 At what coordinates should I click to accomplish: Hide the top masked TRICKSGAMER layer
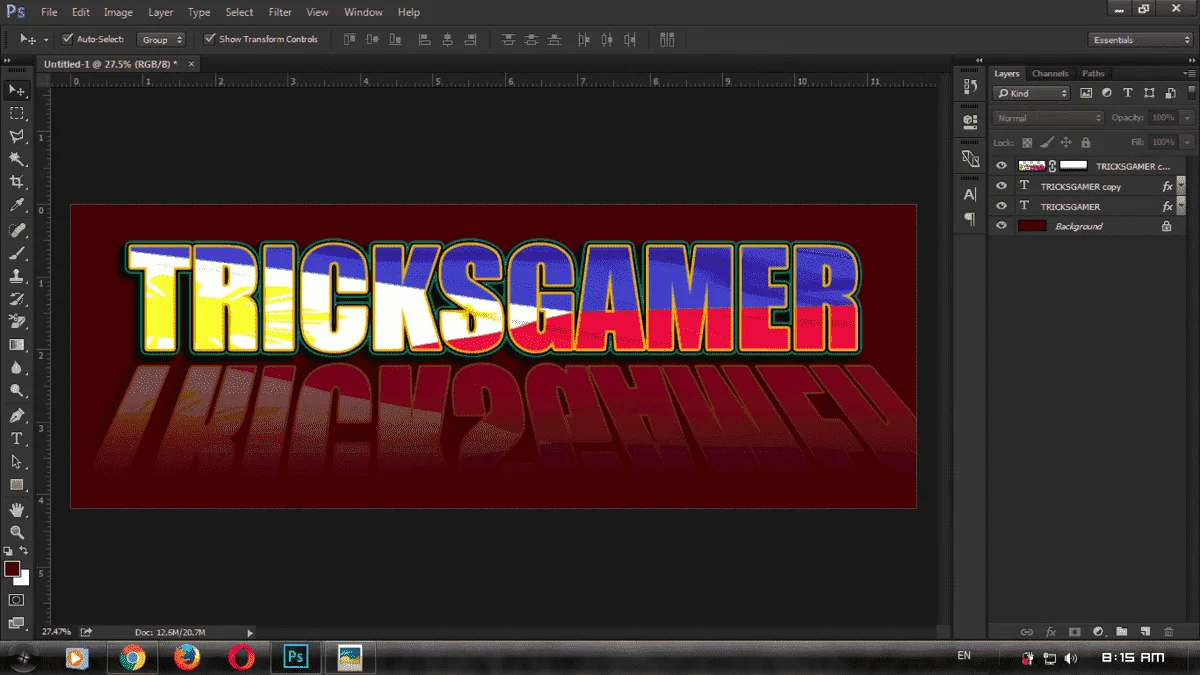[x=1002, y=166]
